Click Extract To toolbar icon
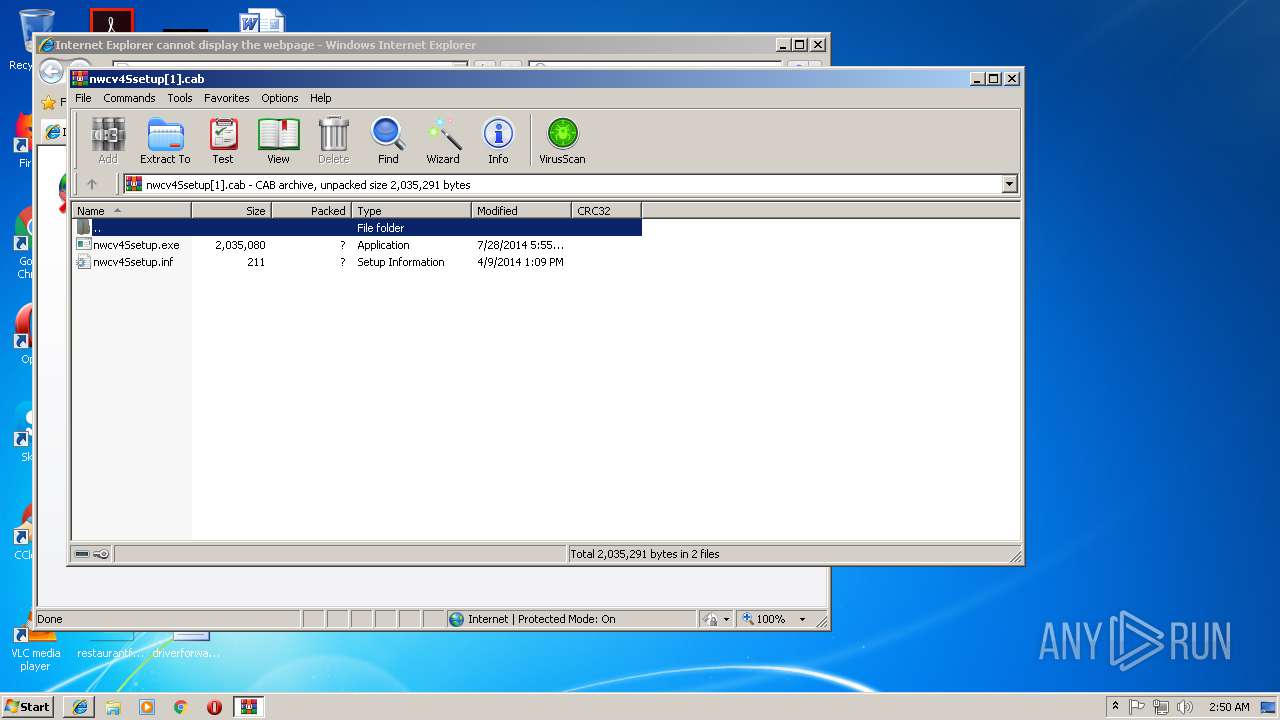This screenshot has height=720, width=1280. [x=165, y=141]
